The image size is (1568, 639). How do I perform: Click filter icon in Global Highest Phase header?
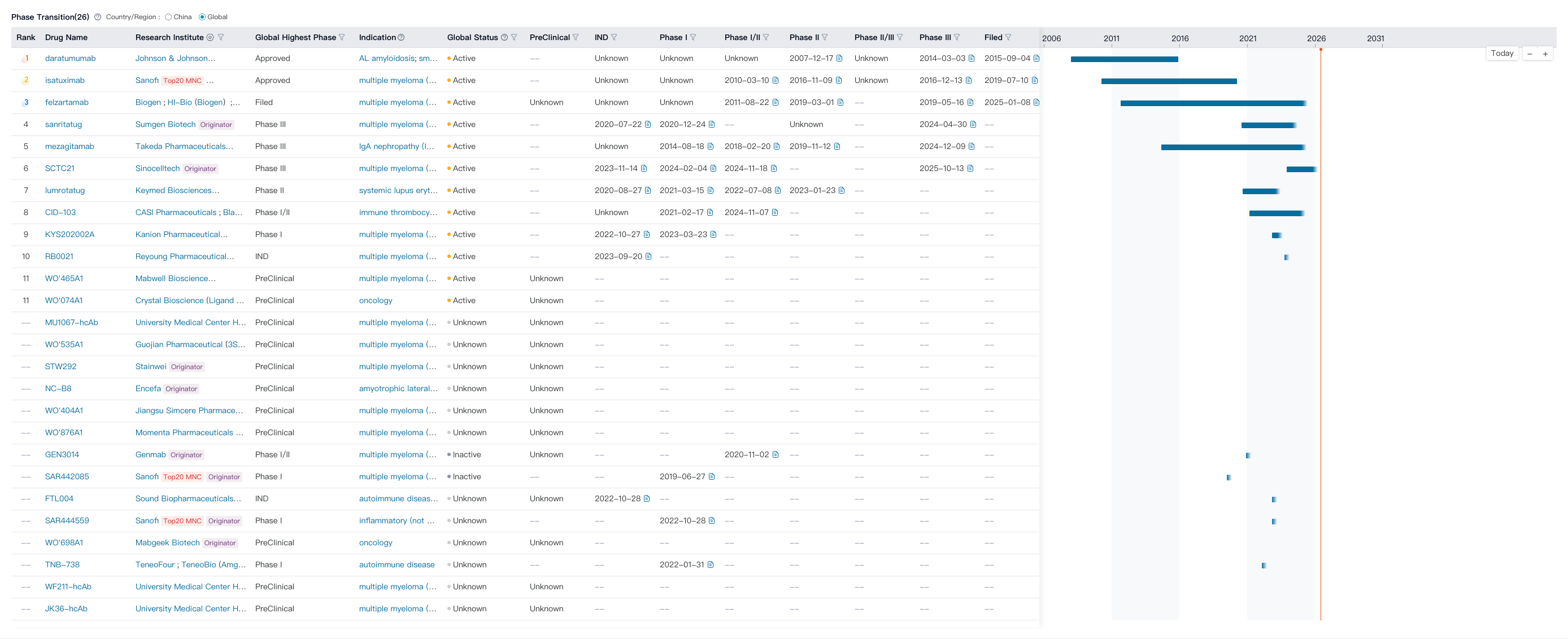coord(342,37)
